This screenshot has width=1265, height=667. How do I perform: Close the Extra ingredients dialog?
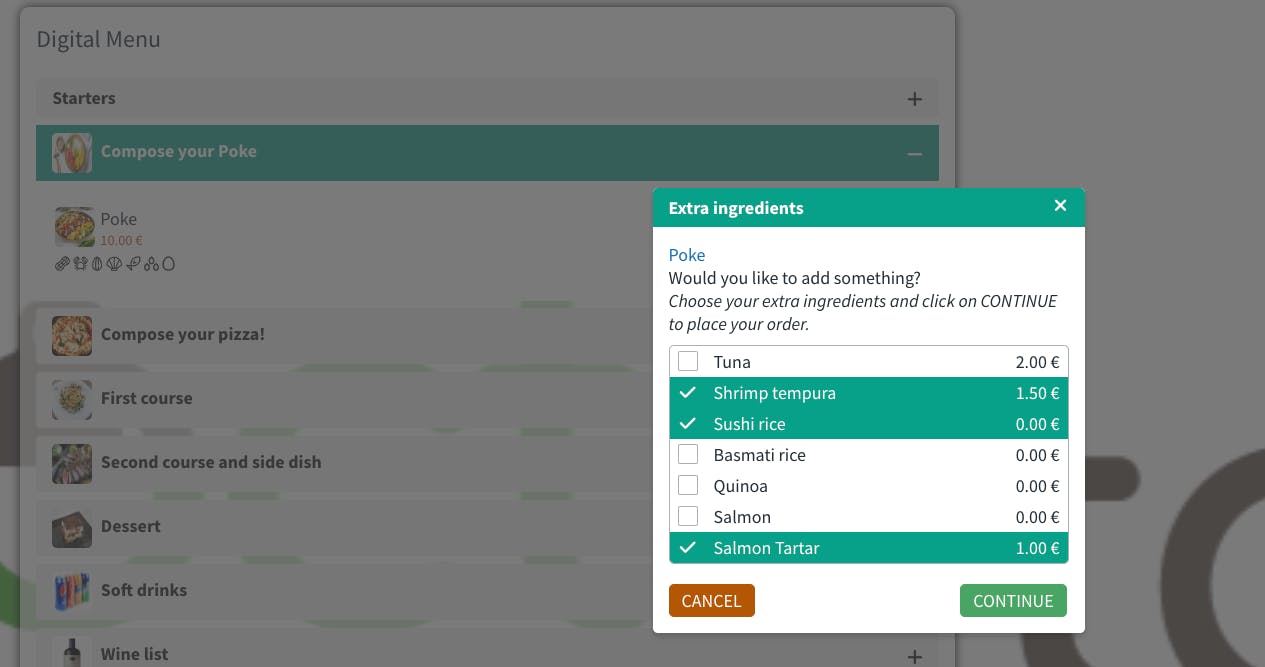[1060, 206]
